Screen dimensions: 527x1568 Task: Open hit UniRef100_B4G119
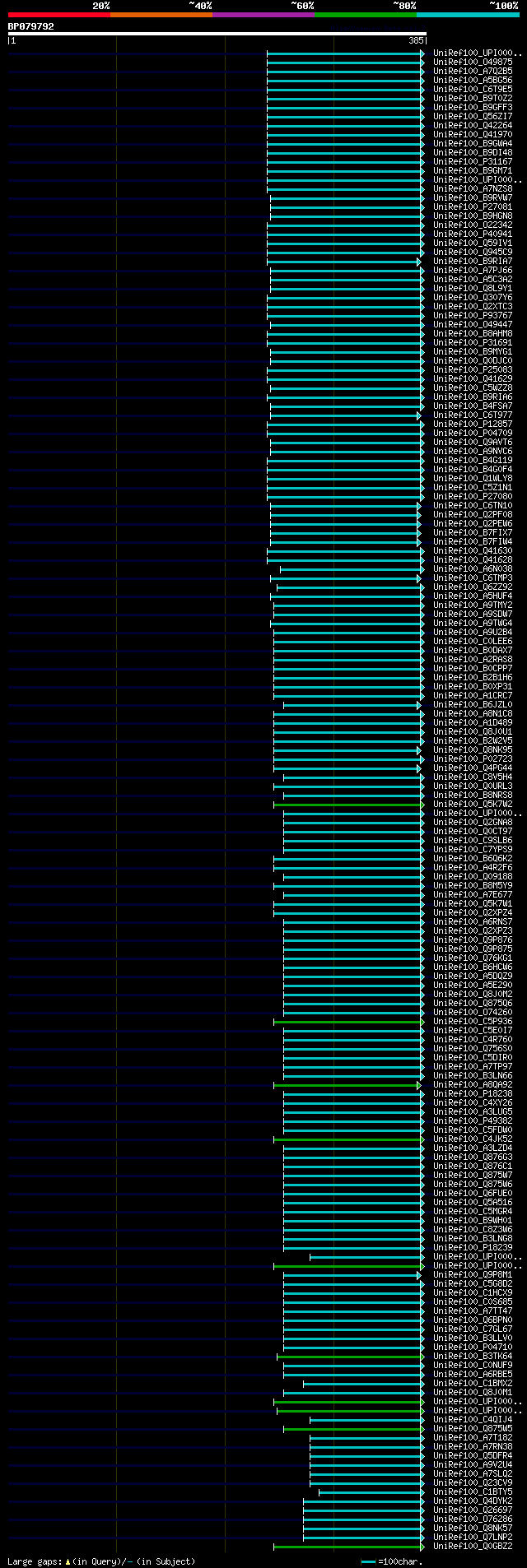click(x=473, y=460)
